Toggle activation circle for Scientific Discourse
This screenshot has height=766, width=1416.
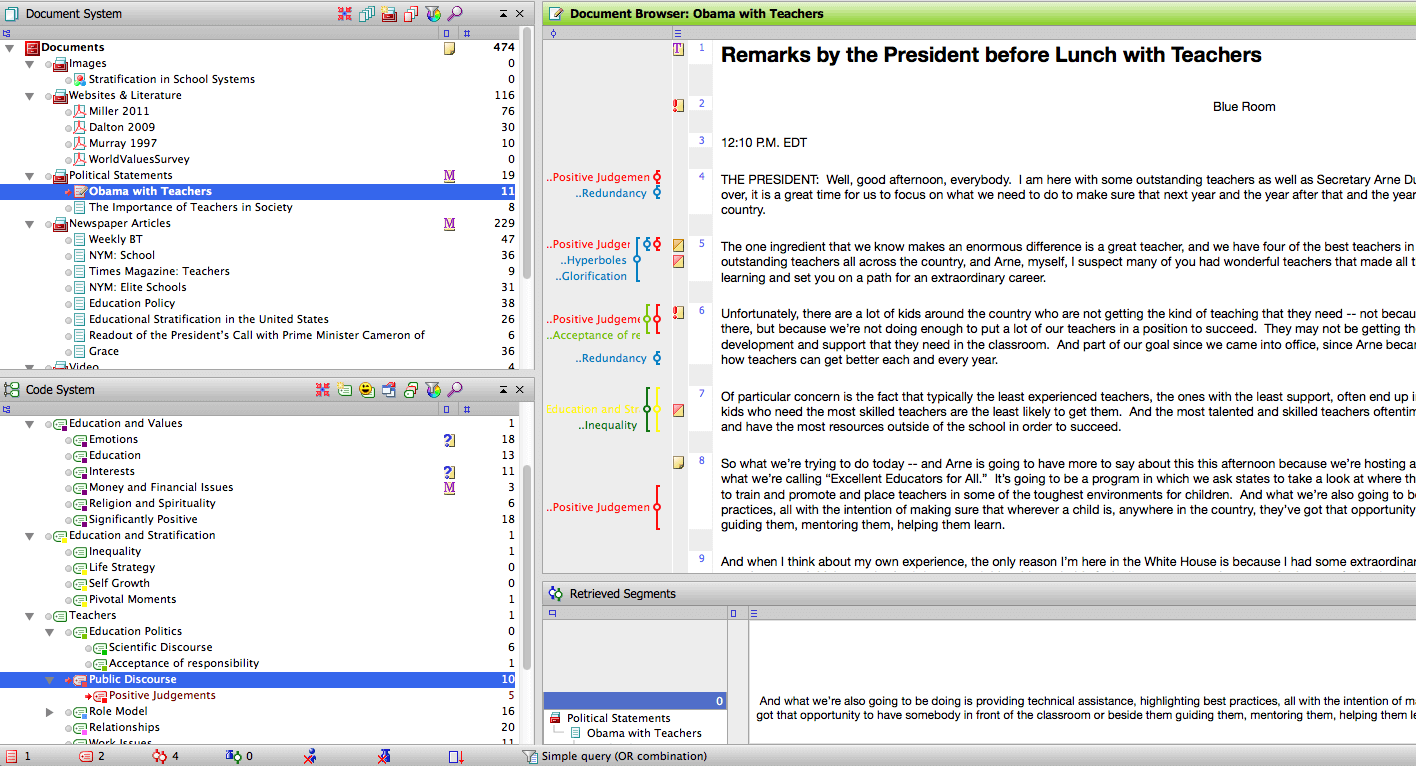pyautogui.click(x=89, y=647)
